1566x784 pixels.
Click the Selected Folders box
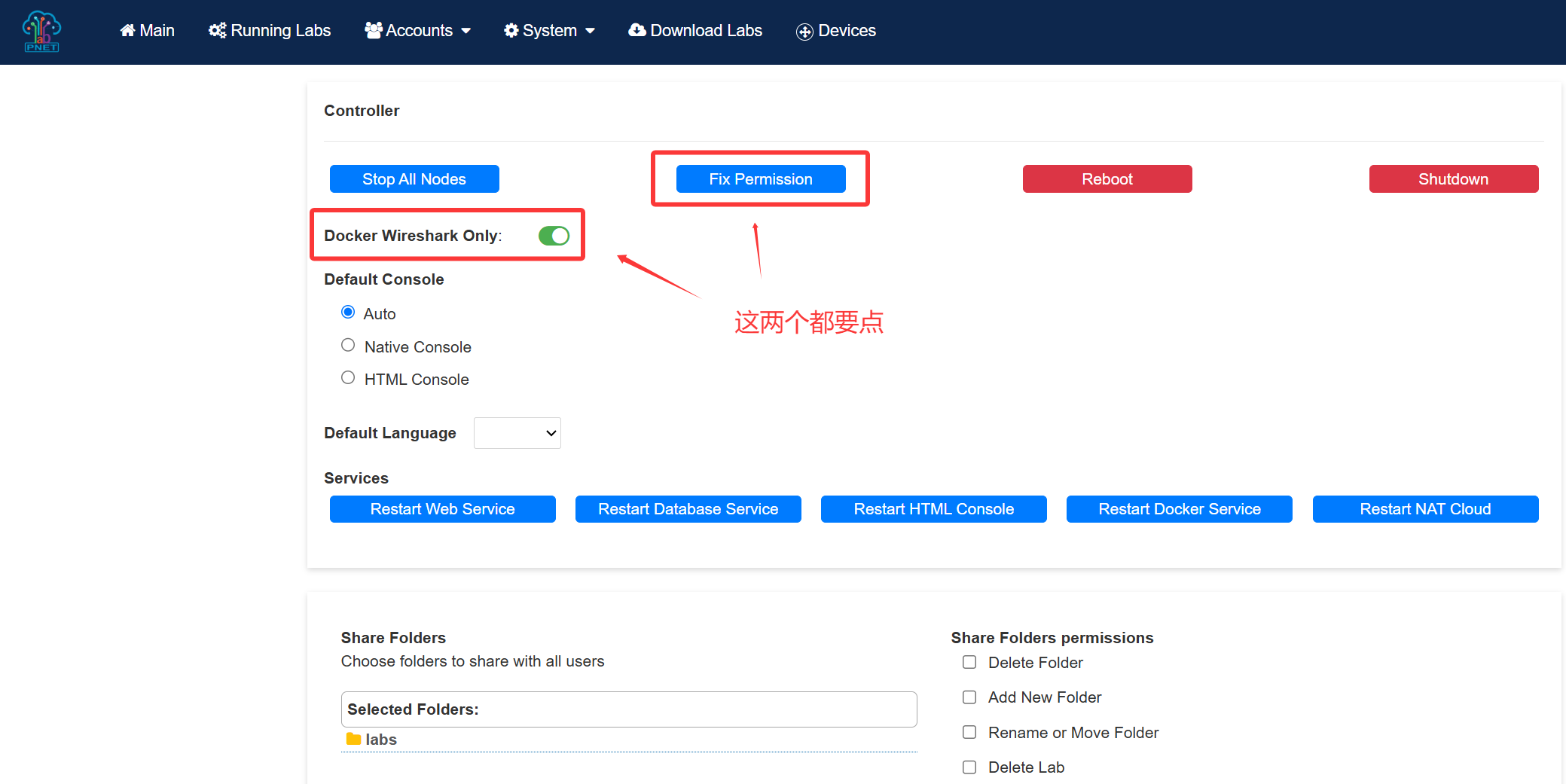click(x=628, y=709)
